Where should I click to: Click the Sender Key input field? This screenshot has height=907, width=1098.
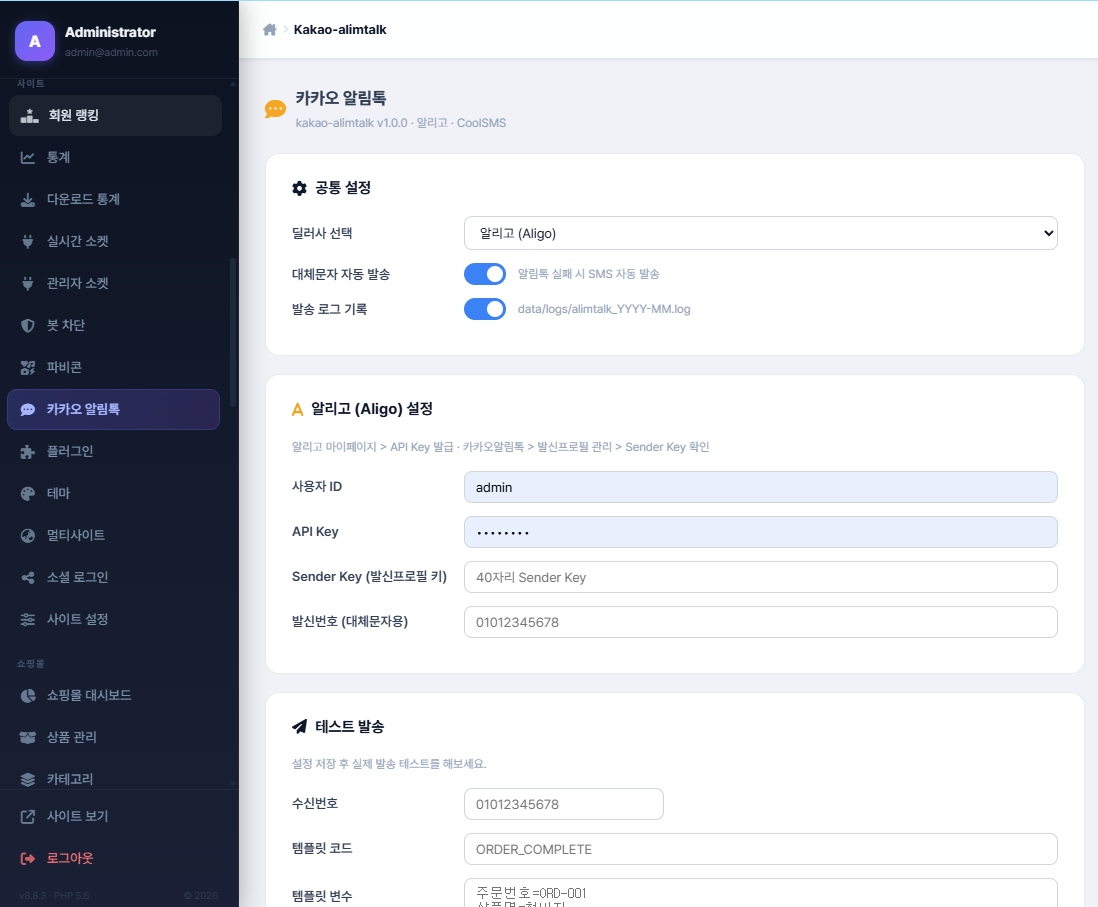(x=760, y=577)
